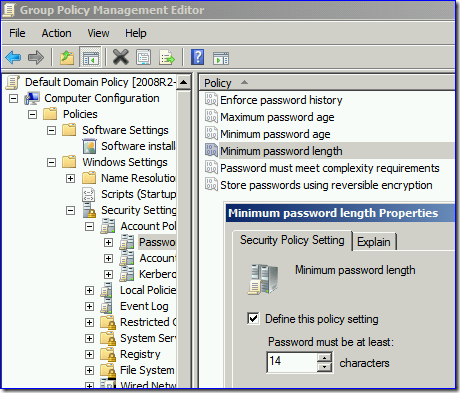The height and width of the screenshot is (393, 460).
Task: Expand the Account Lockout Policy node
Action: point(108,258)
